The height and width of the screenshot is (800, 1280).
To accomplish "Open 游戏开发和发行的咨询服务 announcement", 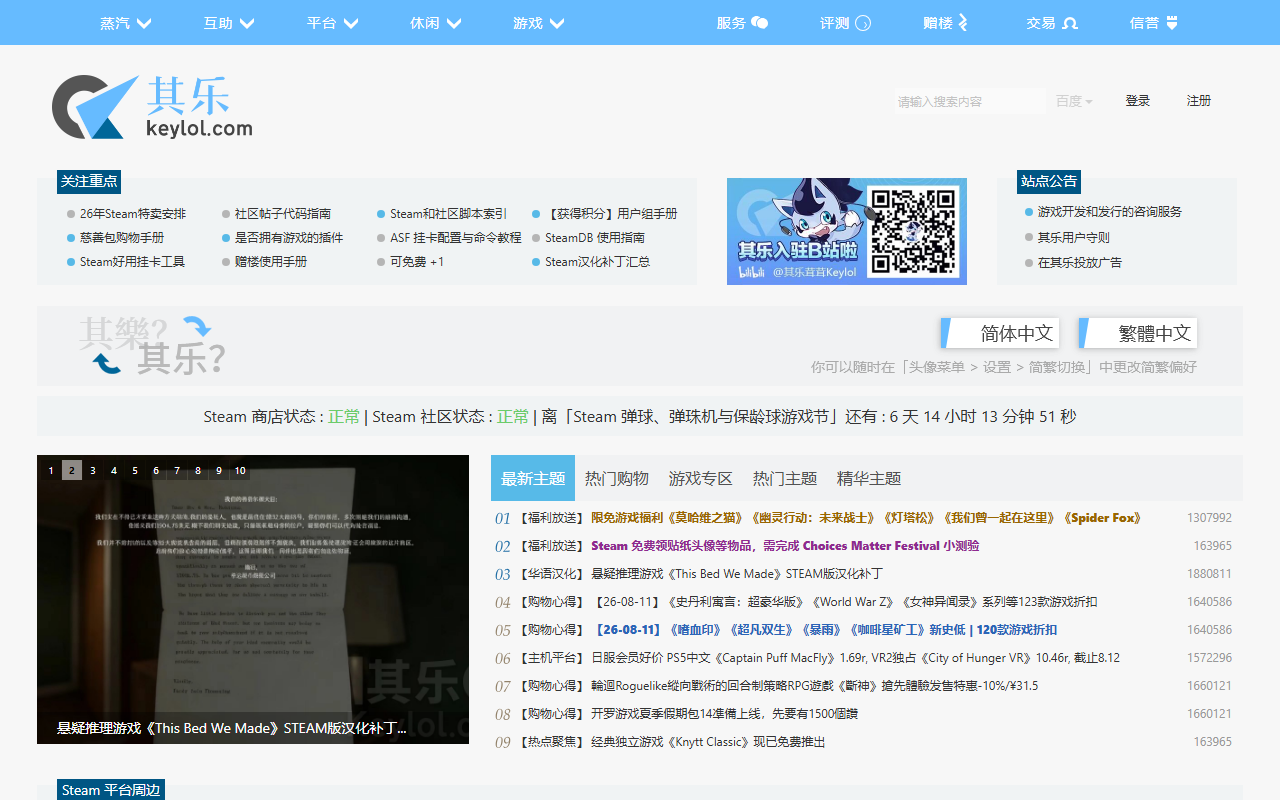I will 1110,212.
